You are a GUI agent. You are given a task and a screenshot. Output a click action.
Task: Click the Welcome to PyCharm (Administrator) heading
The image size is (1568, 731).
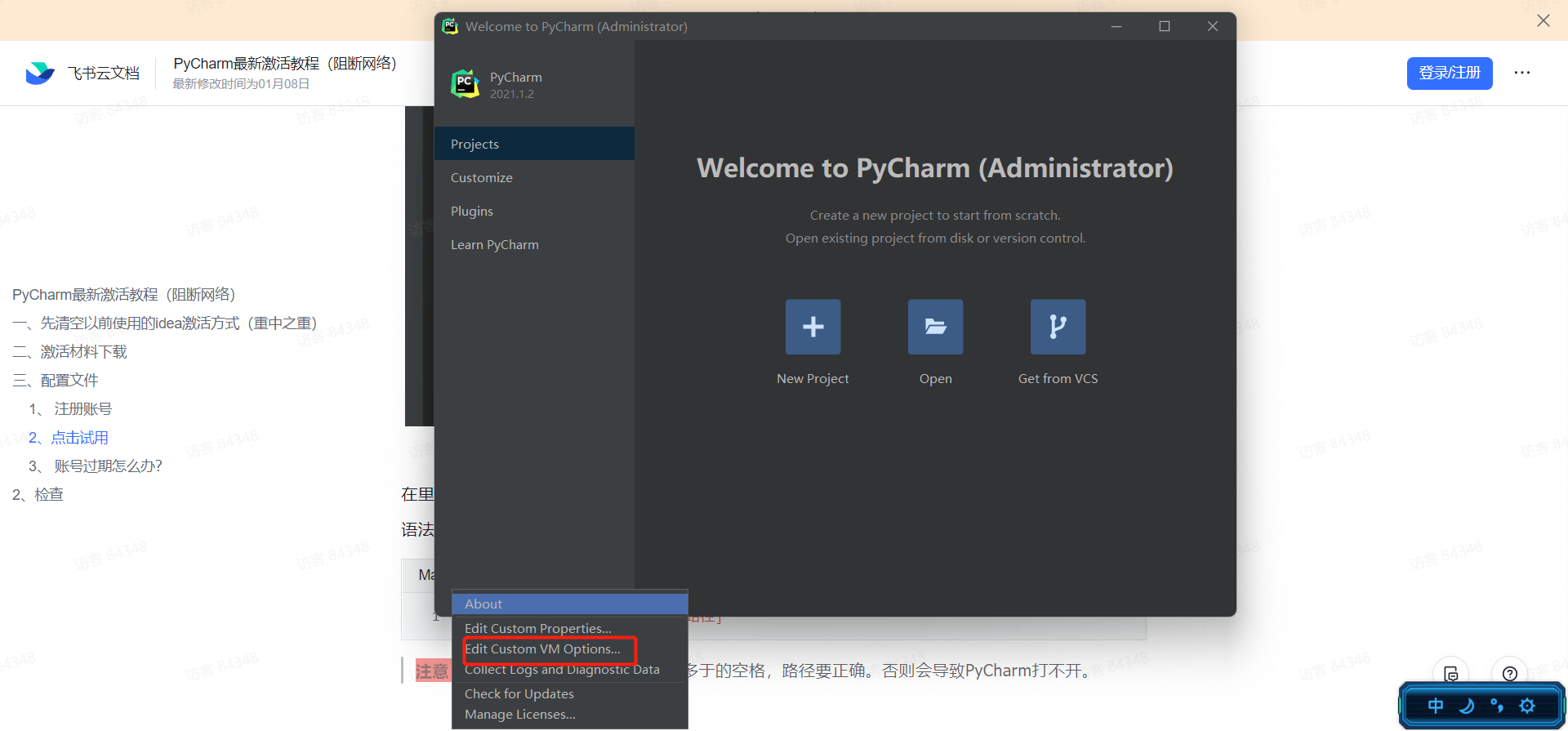tap(935, 167)
